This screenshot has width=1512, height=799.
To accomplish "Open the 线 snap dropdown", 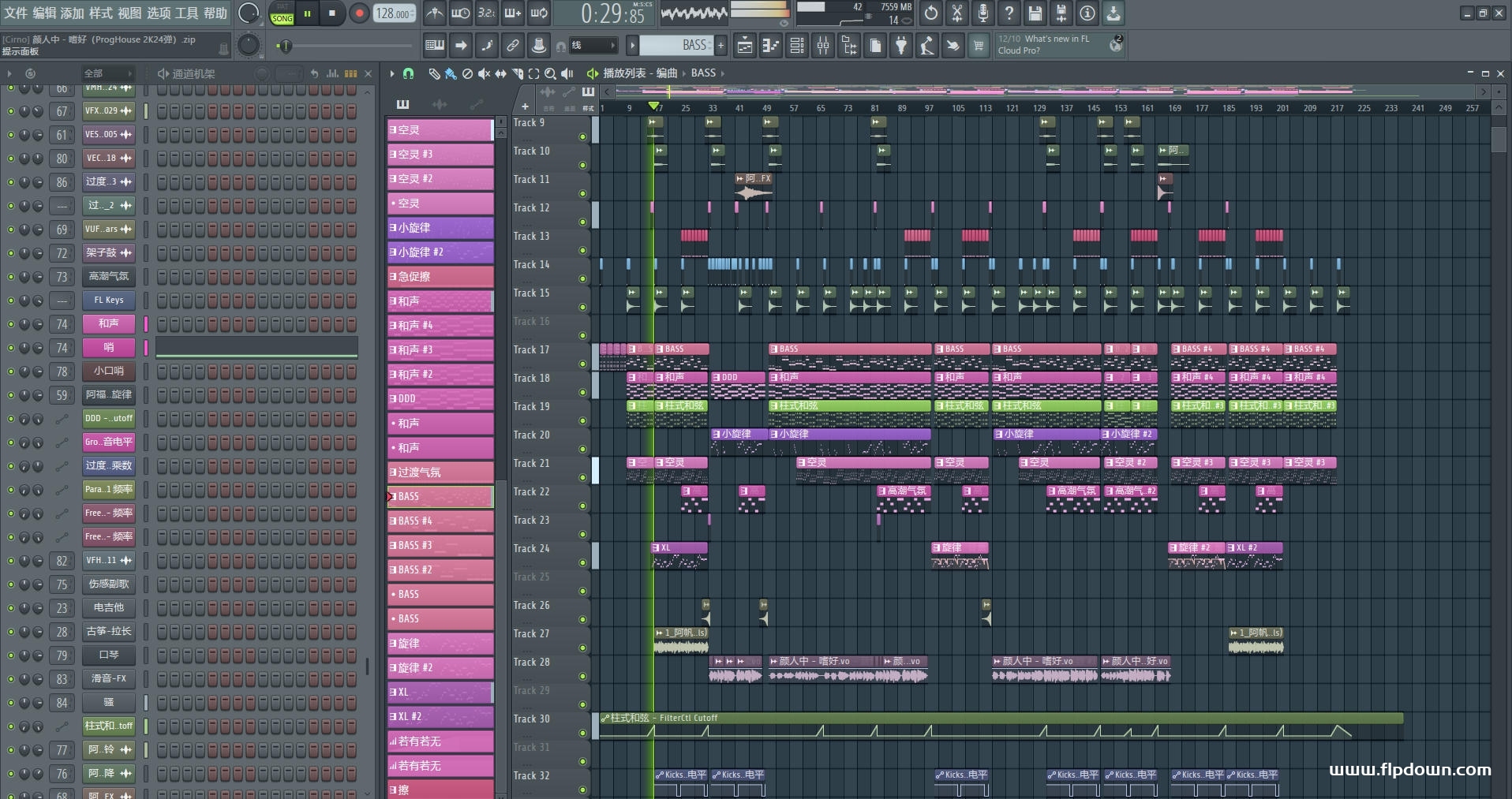I will point(592,46).
